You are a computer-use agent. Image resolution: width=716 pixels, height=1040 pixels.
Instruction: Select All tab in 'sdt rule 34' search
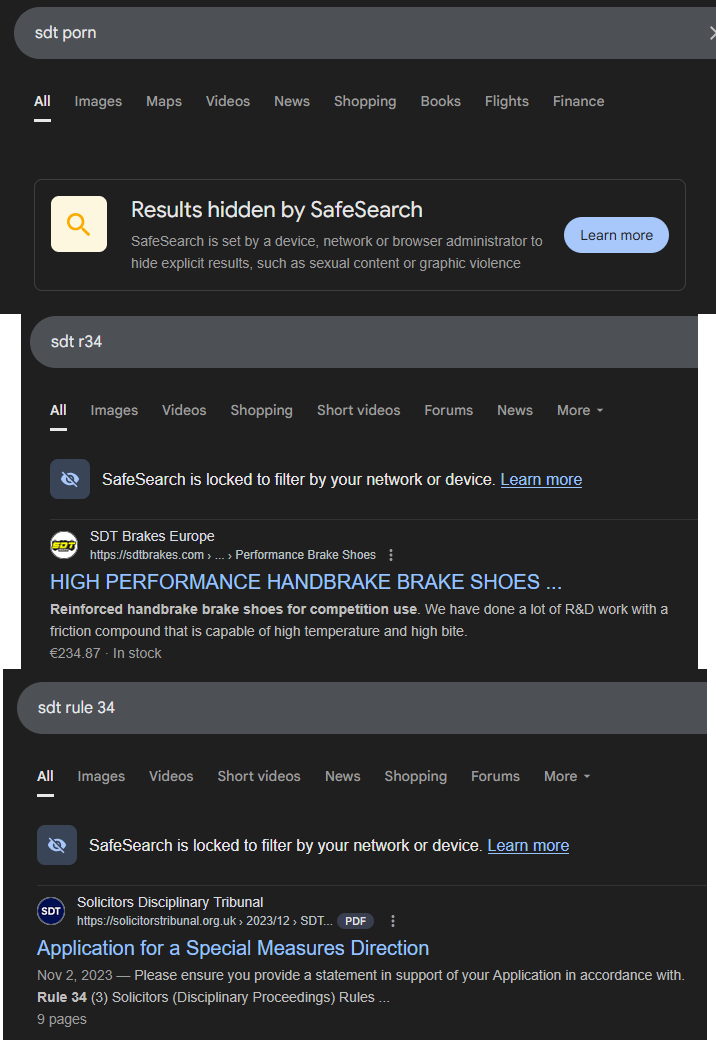(45, 776)
